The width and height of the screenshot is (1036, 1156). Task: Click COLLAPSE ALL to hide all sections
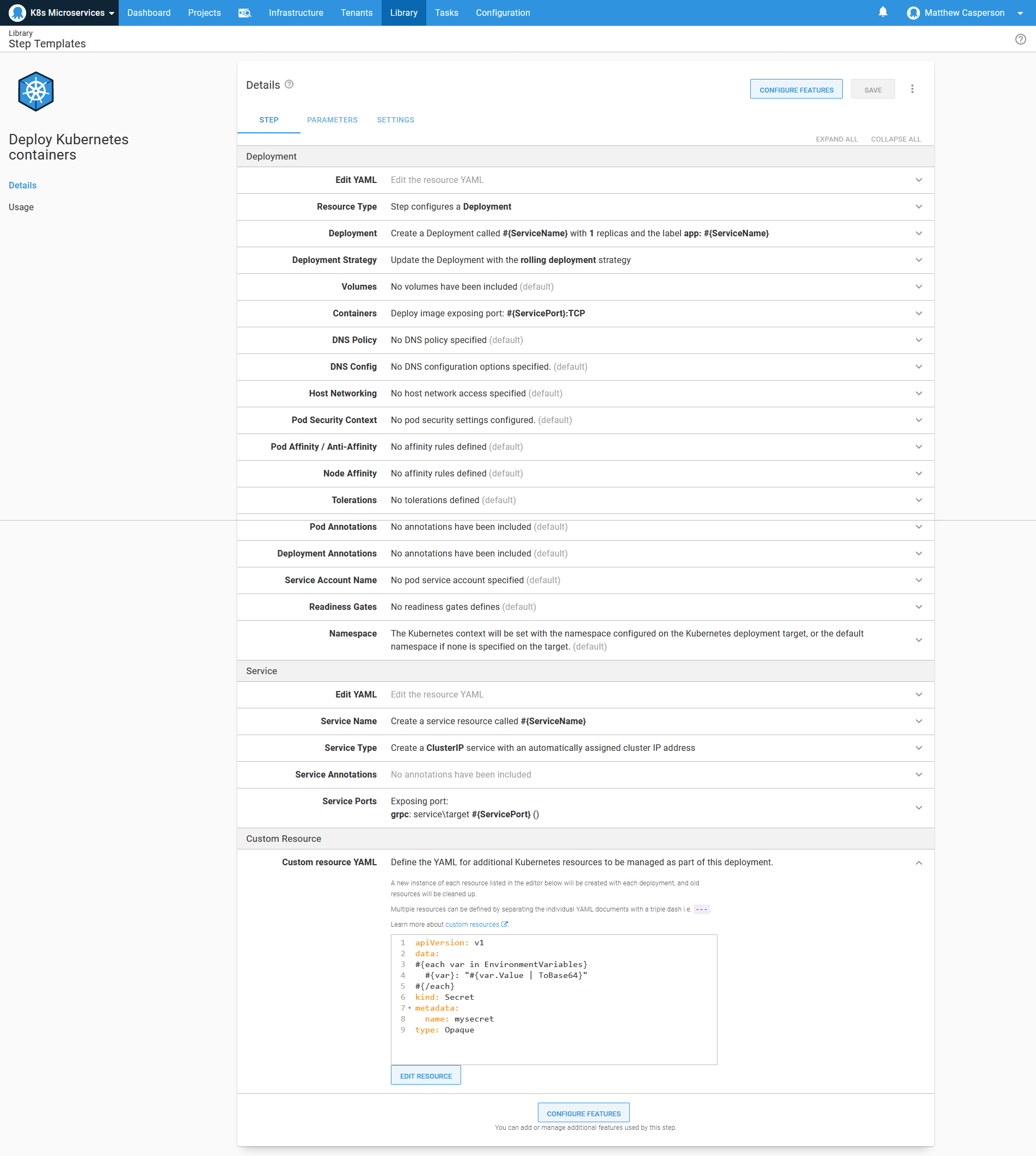point(896,139)
